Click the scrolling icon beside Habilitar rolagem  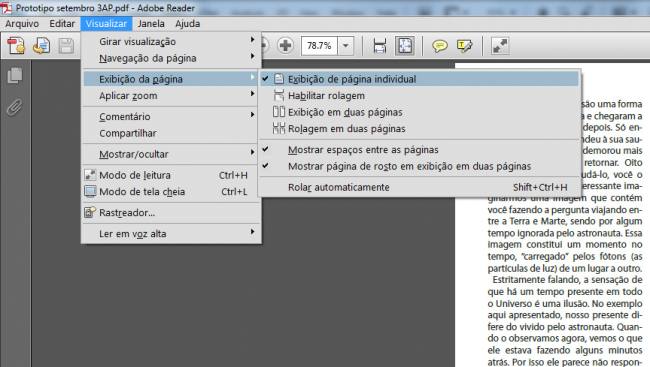[x=279, y=95]
